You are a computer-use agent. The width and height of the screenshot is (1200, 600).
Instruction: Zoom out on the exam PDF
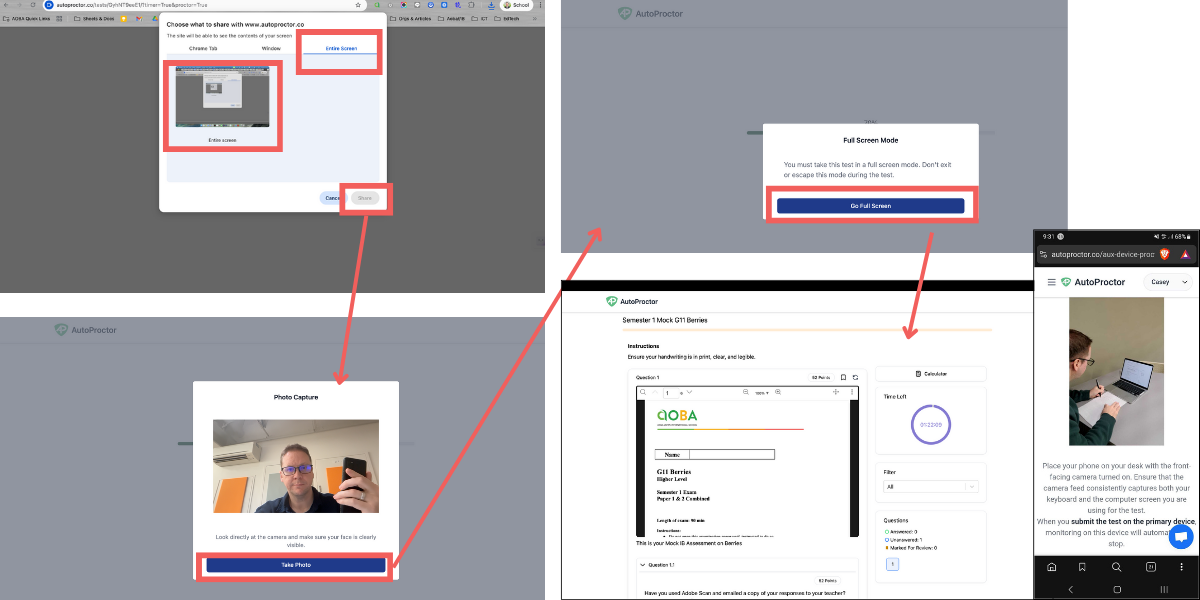[x=746, y=393]
